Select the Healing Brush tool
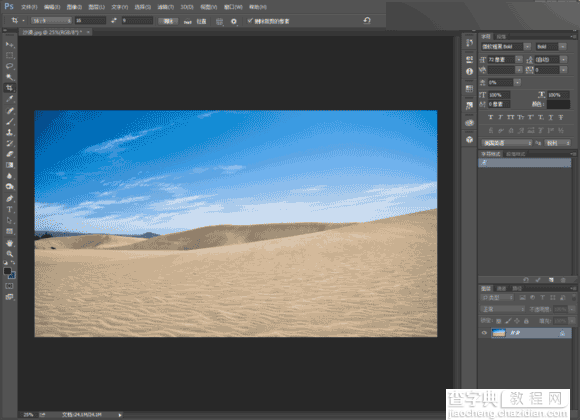The height and width of the screenshot is (420, 580). click(9, 110)
